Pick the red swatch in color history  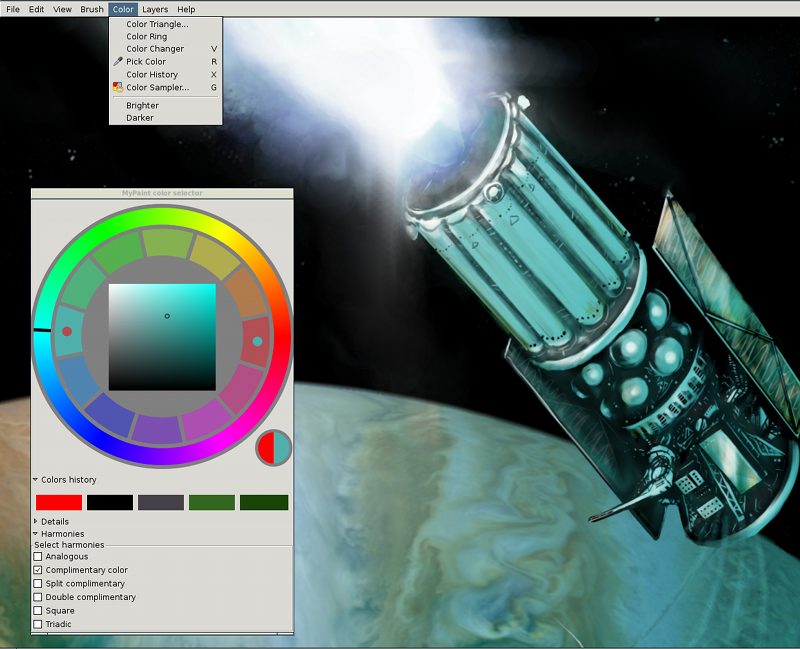point(59,502)
